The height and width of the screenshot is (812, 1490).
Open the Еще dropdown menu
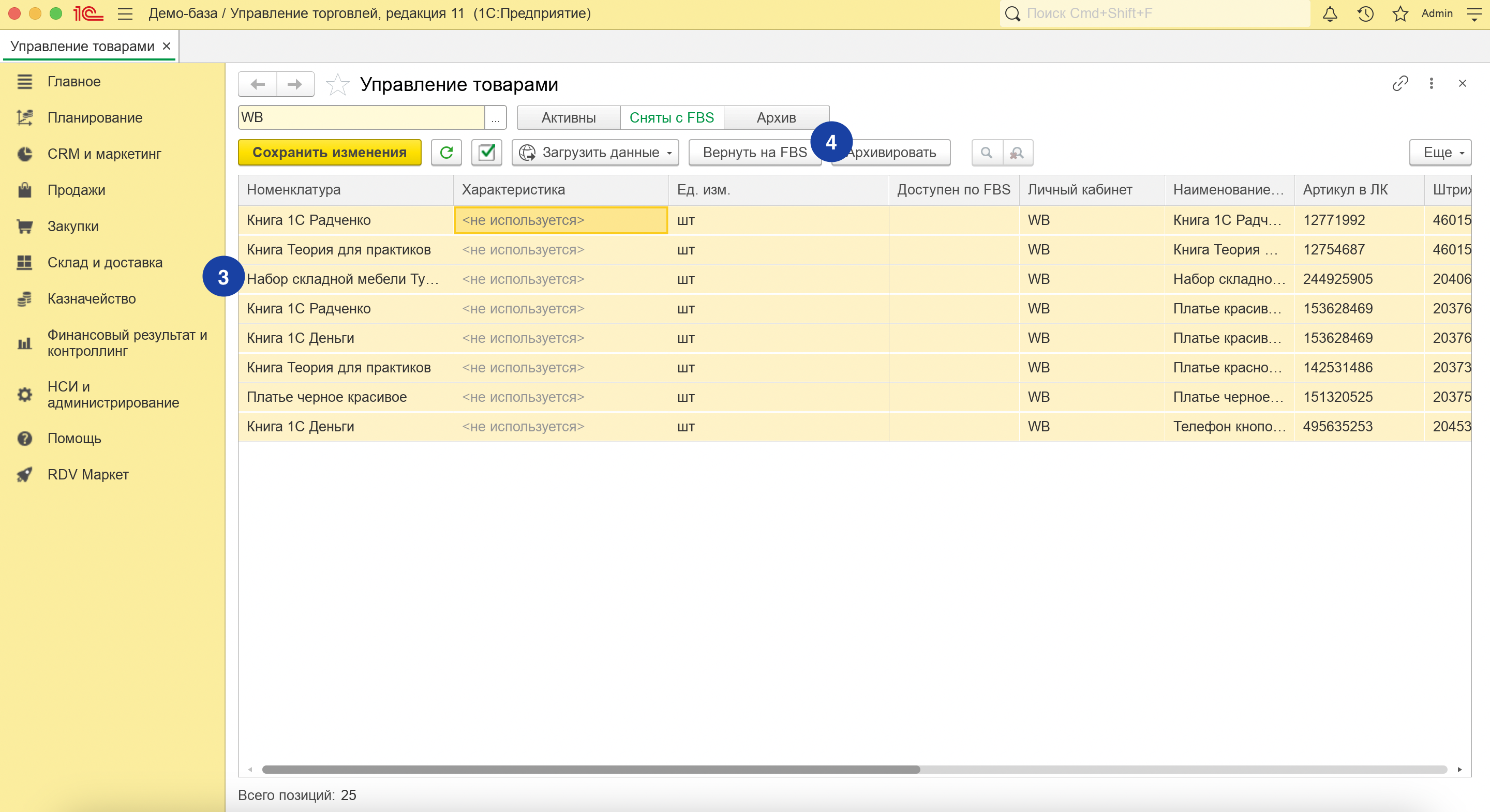1440,152
